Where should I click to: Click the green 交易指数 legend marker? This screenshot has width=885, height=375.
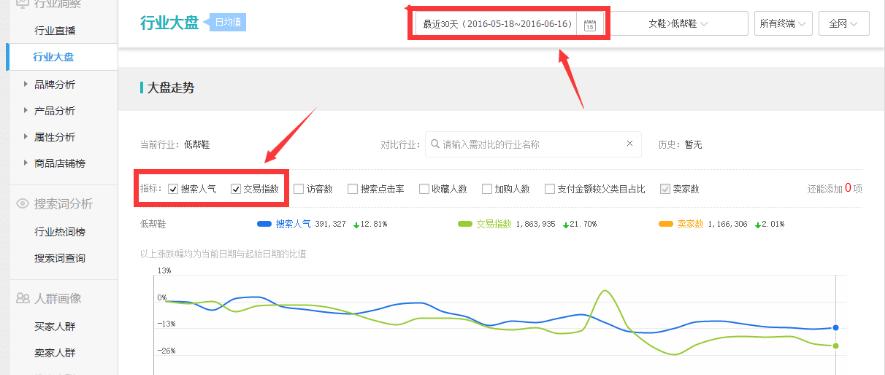[x=466, y=224]
